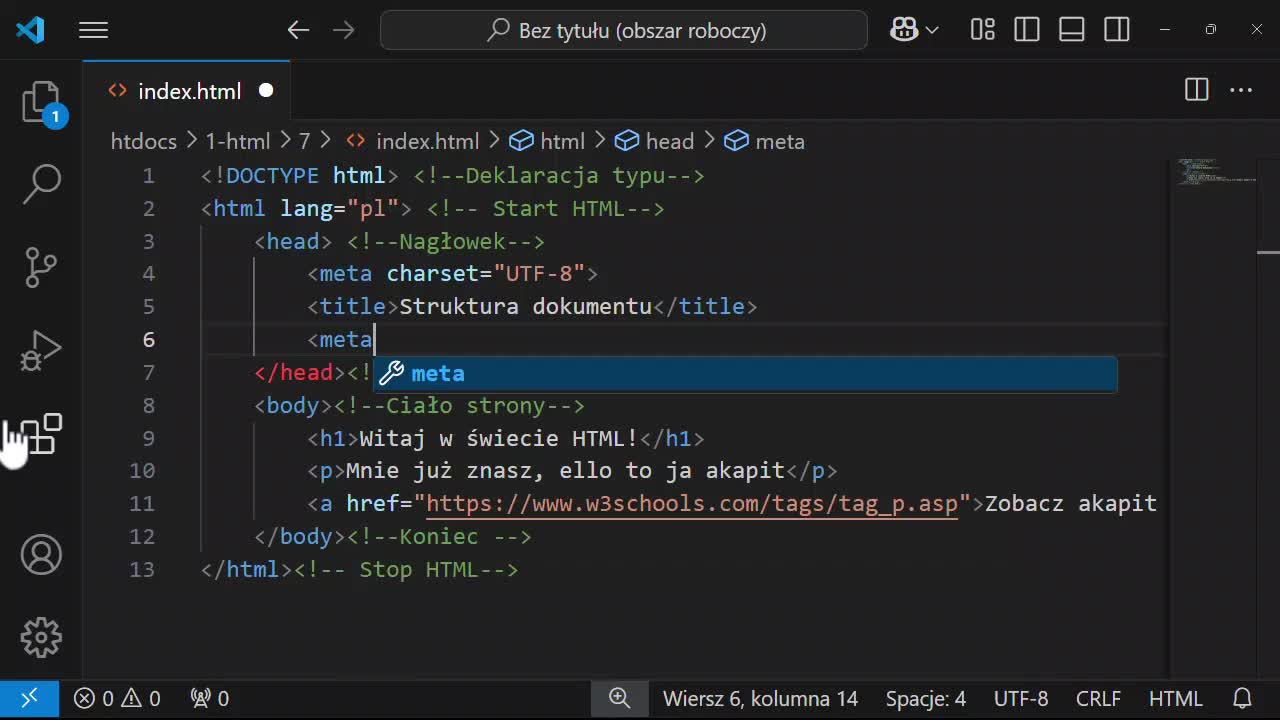Screen dimensions: 1280x720
Task: Open Copilot chat icon in title bar
Action: tap(904, 30)
